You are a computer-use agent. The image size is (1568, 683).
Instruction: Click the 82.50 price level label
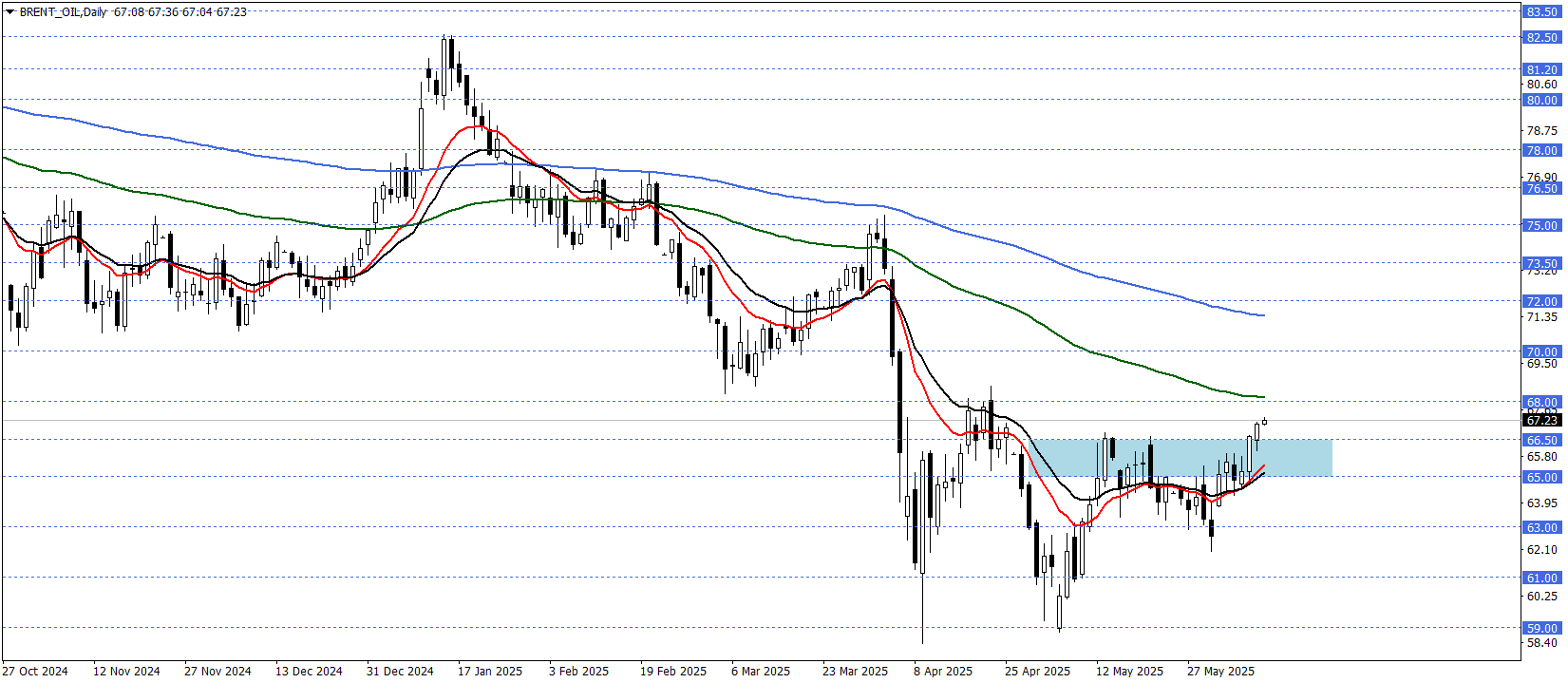pos(1542,37)
